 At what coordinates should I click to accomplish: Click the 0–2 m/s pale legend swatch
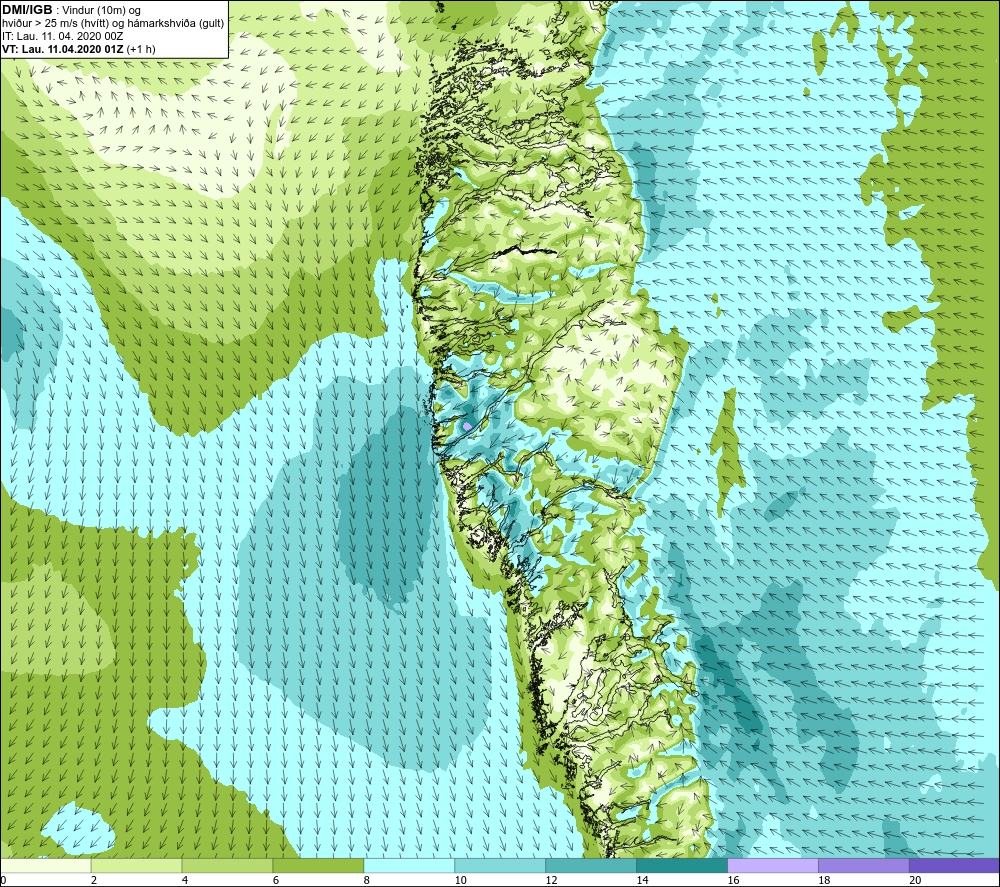pos(46,865)
